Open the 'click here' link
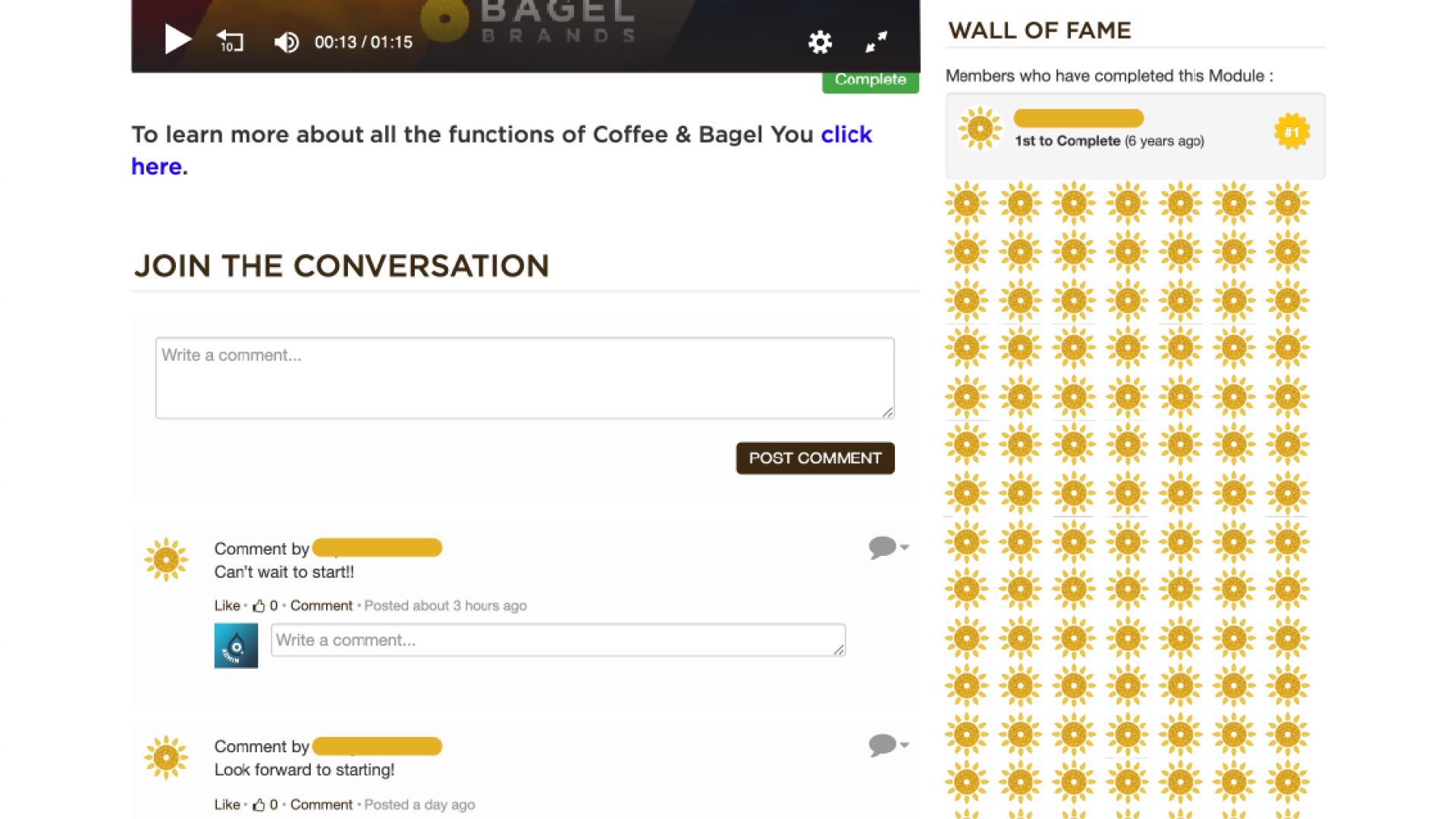Image resolution: width=1456 pixels, height=819 pixels. (846, 135)
